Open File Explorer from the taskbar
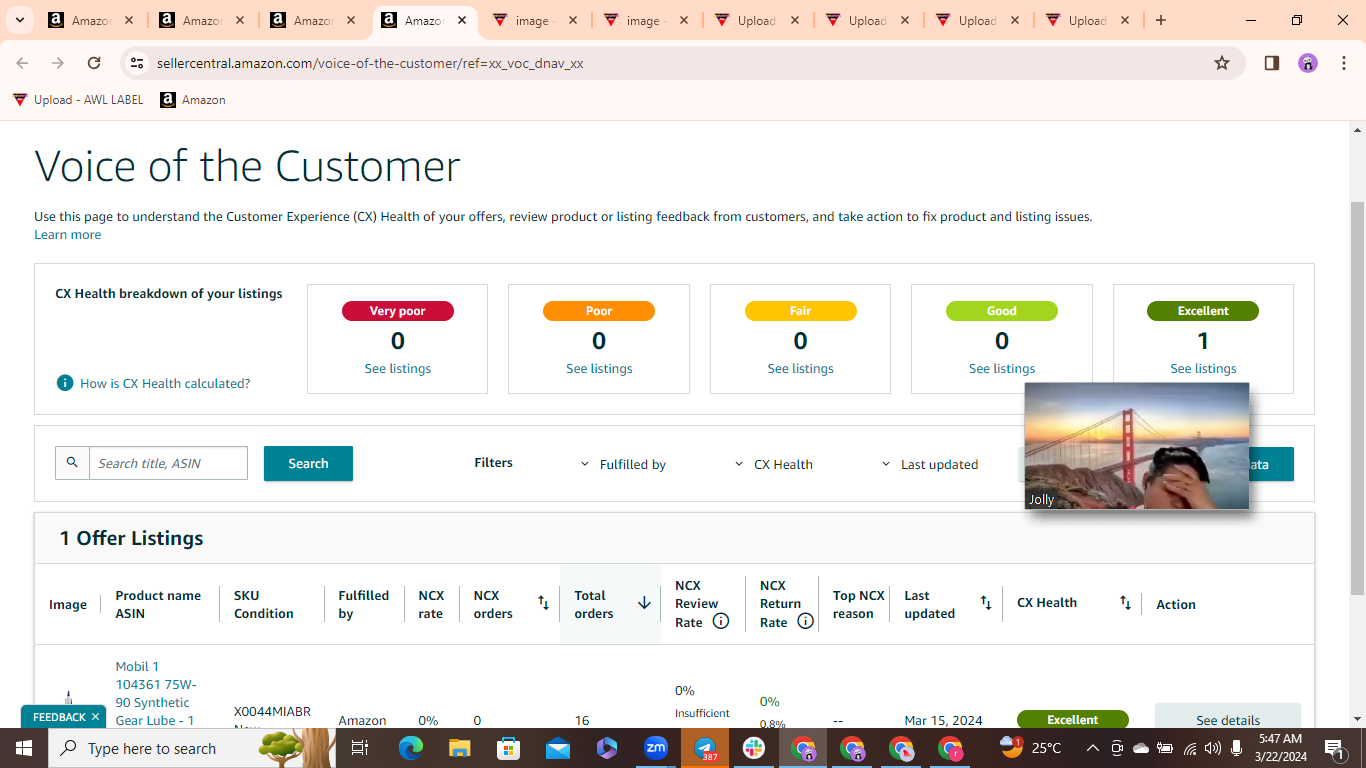The height and width of the screenshot is (768, 1366). (460, 748)
